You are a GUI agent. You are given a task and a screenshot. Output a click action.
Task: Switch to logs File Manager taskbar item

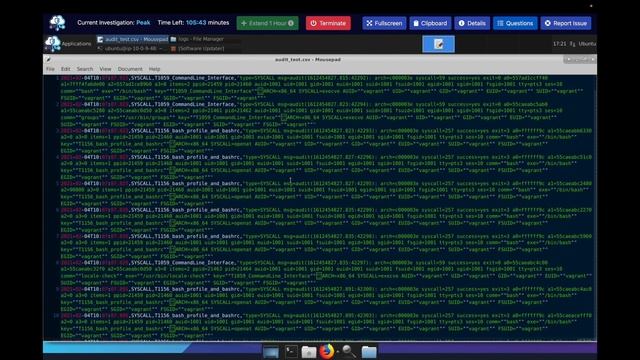click(197, 39)
